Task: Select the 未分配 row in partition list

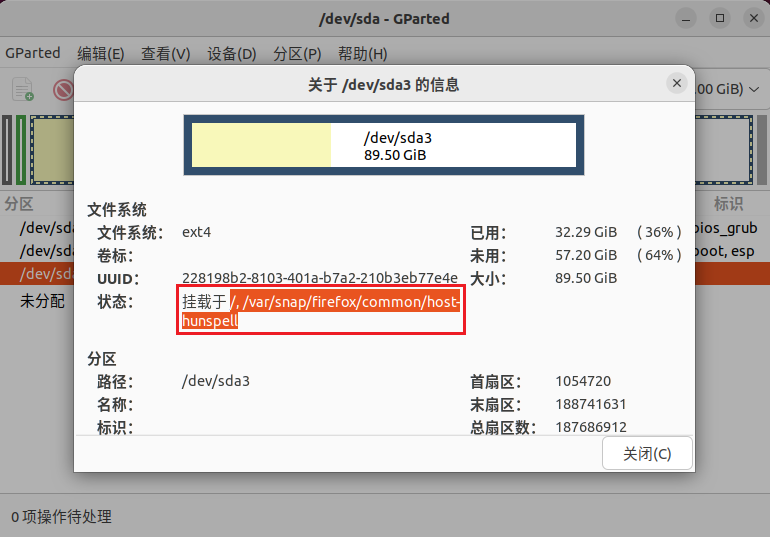Action: [x=42, y=300]
